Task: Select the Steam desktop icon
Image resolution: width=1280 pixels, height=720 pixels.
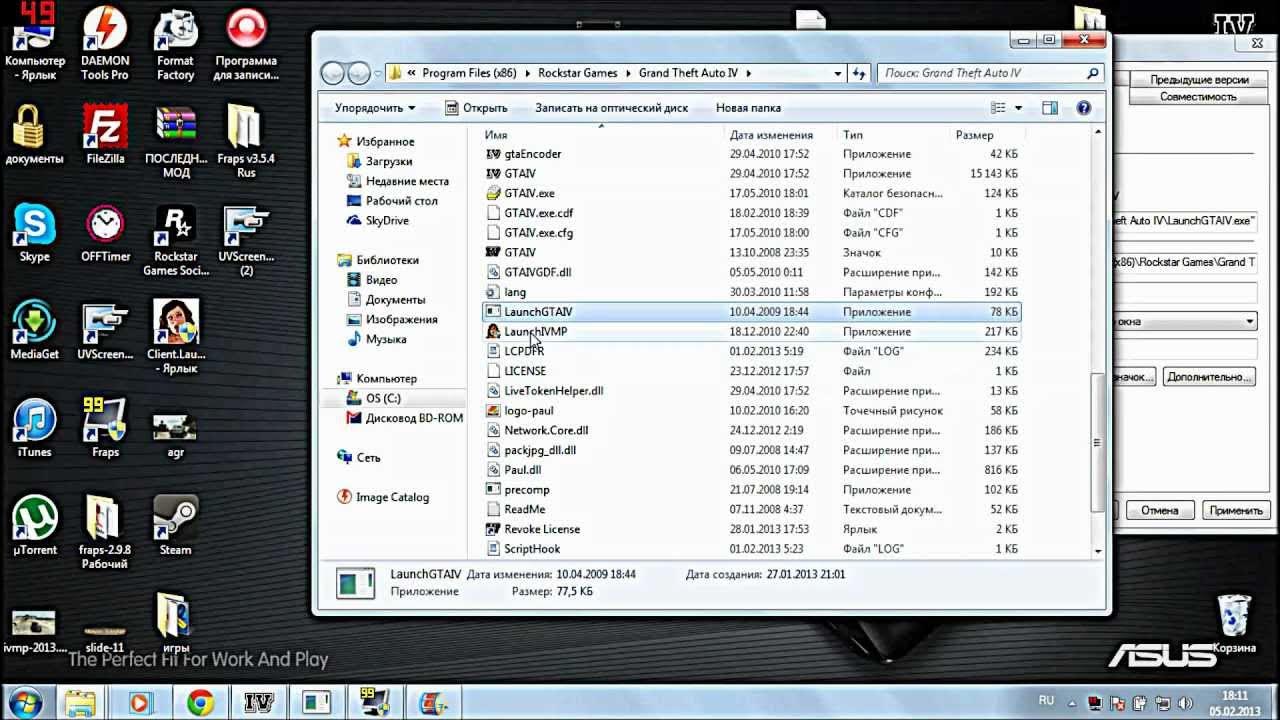Action: click(175, 526)
